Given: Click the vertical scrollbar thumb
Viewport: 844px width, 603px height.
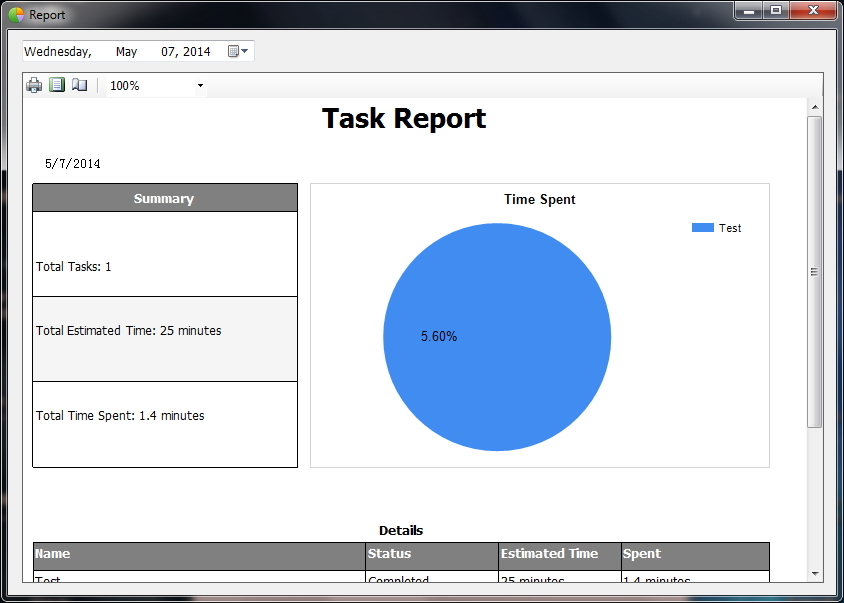Looking at the screenshot, I should coord(815,271).
